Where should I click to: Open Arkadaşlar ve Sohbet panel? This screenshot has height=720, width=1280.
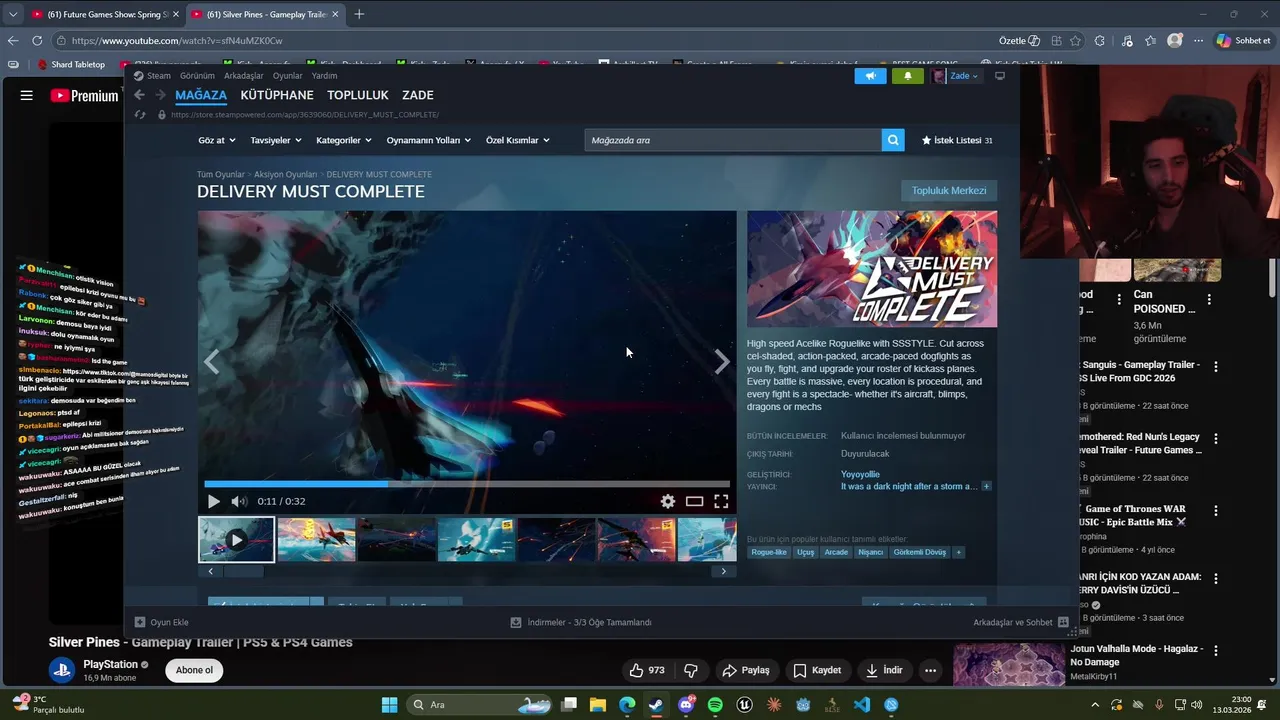[x=1021, y=622]
